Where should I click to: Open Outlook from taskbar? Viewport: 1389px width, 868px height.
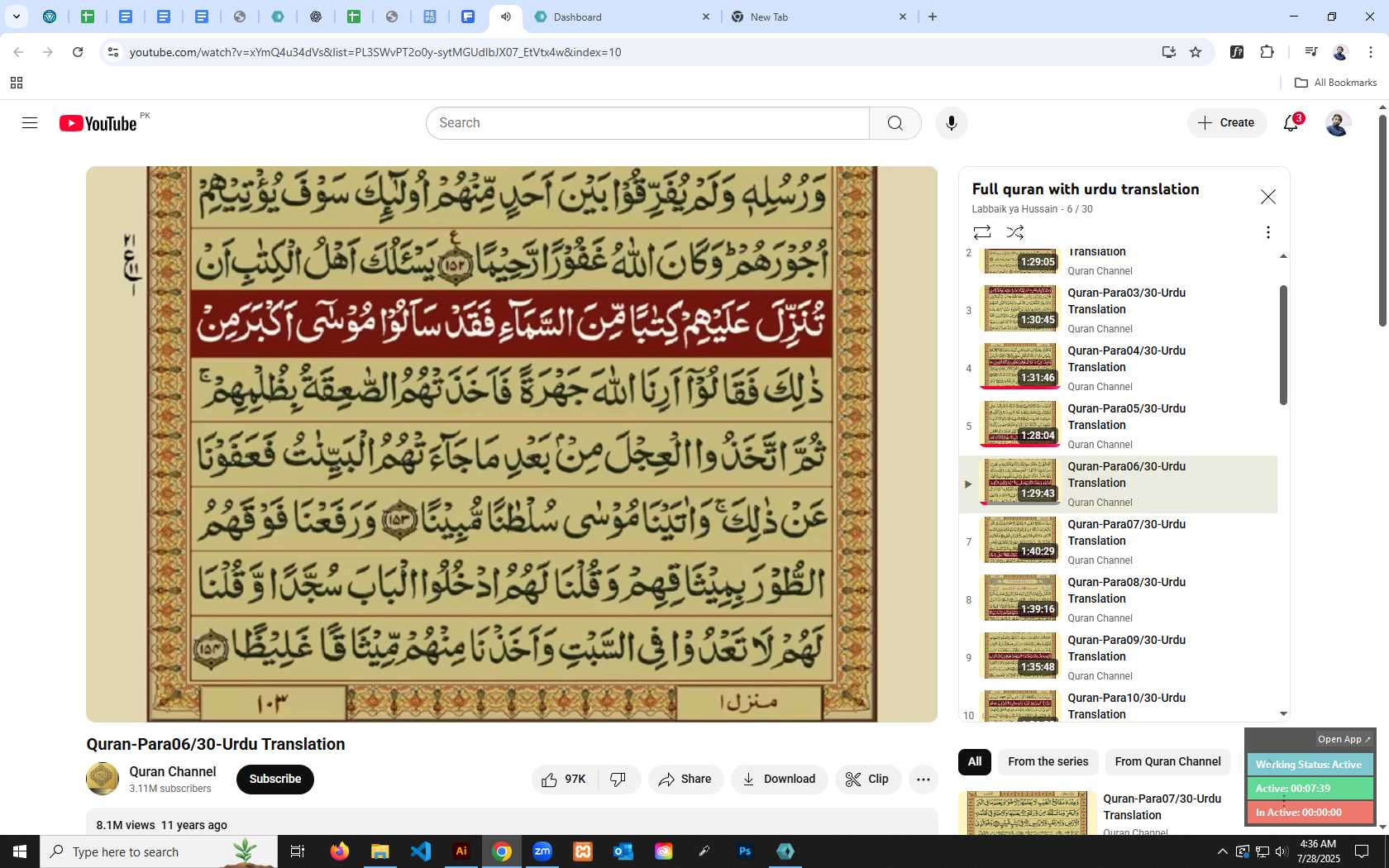tap(623, 851)
